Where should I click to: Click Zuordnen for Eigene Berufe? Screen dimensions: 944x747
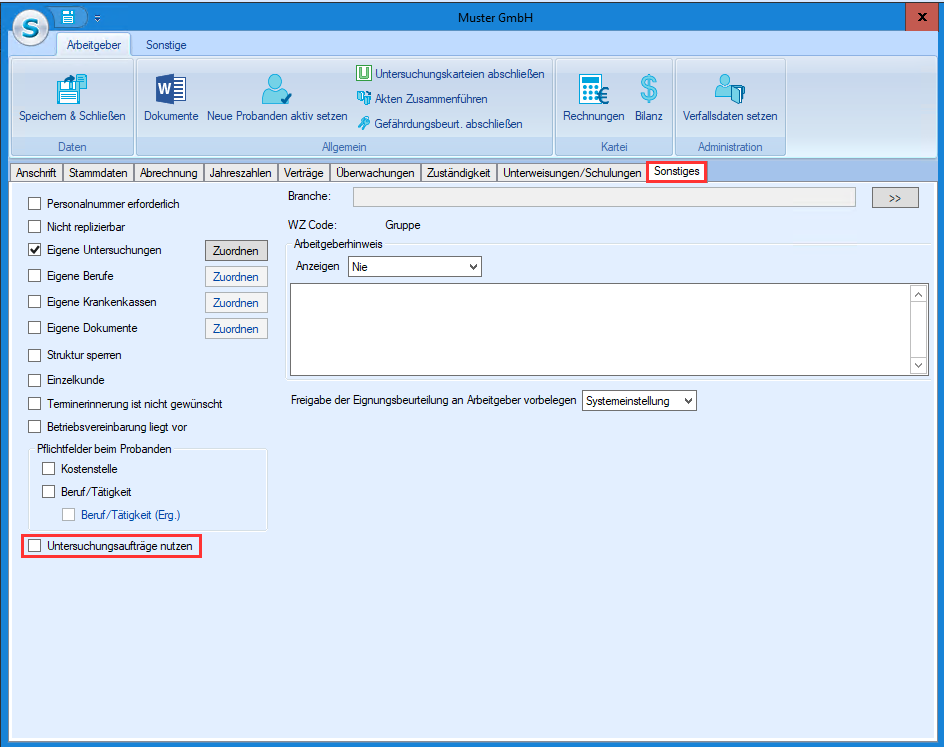[236, 277]
